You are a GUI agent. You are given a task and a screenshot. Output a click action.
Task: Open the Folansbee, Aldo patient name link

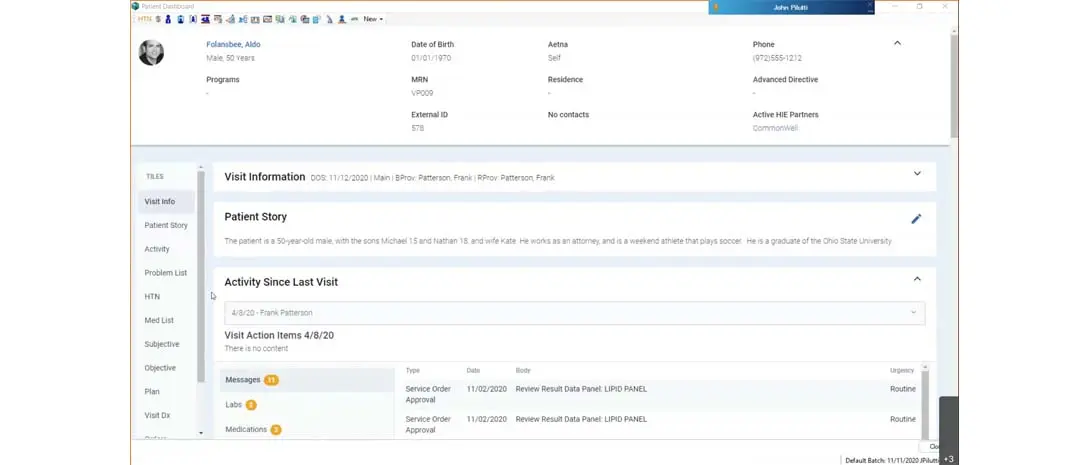pos(233,44)
